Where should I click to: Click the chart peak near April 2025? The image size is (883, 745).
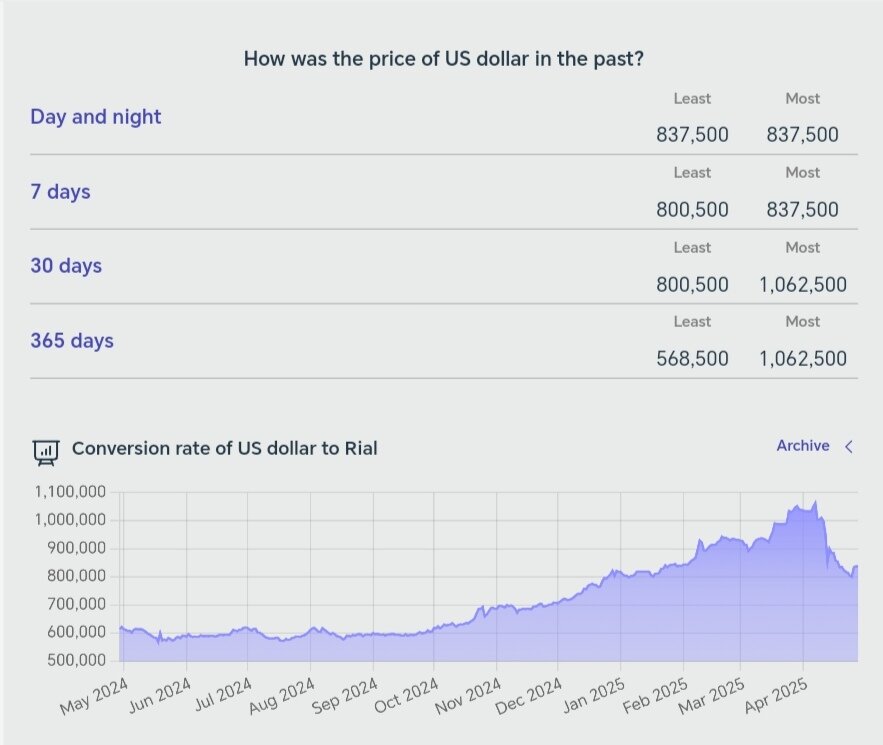[815, 502]
